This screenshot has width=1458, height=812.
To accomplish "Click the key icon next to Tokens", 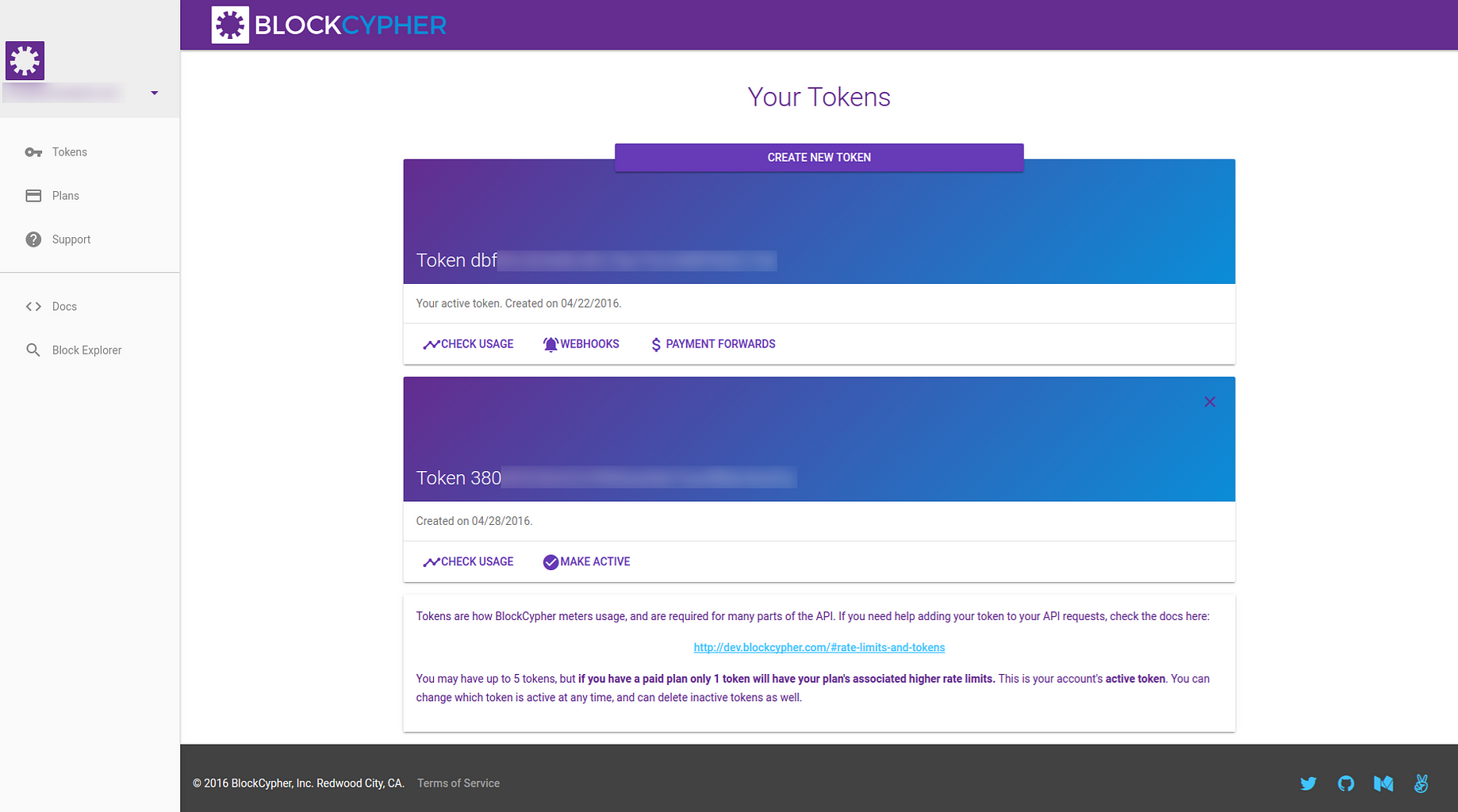I will click(33, 152).
